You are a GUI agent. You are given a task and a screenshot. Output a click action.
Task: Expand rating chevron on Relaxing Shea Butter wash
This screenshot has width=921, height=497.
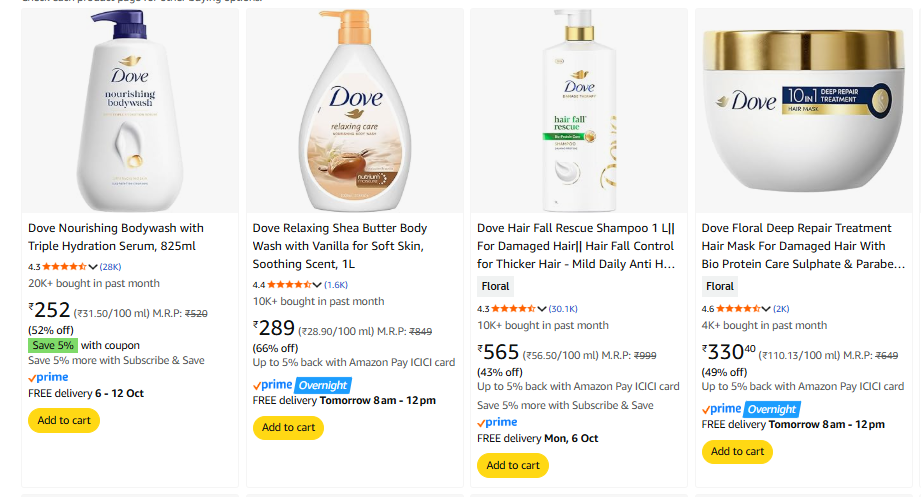point(318,285)
